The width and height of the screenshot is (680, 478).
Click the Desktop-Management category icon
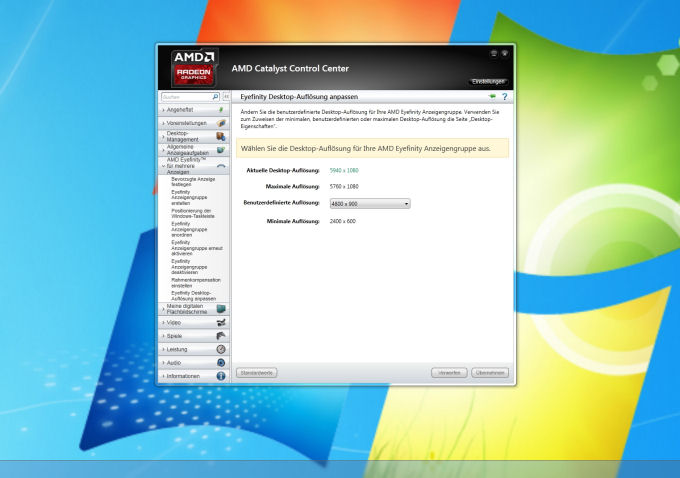pyautogui.click(x=221, y=137)
